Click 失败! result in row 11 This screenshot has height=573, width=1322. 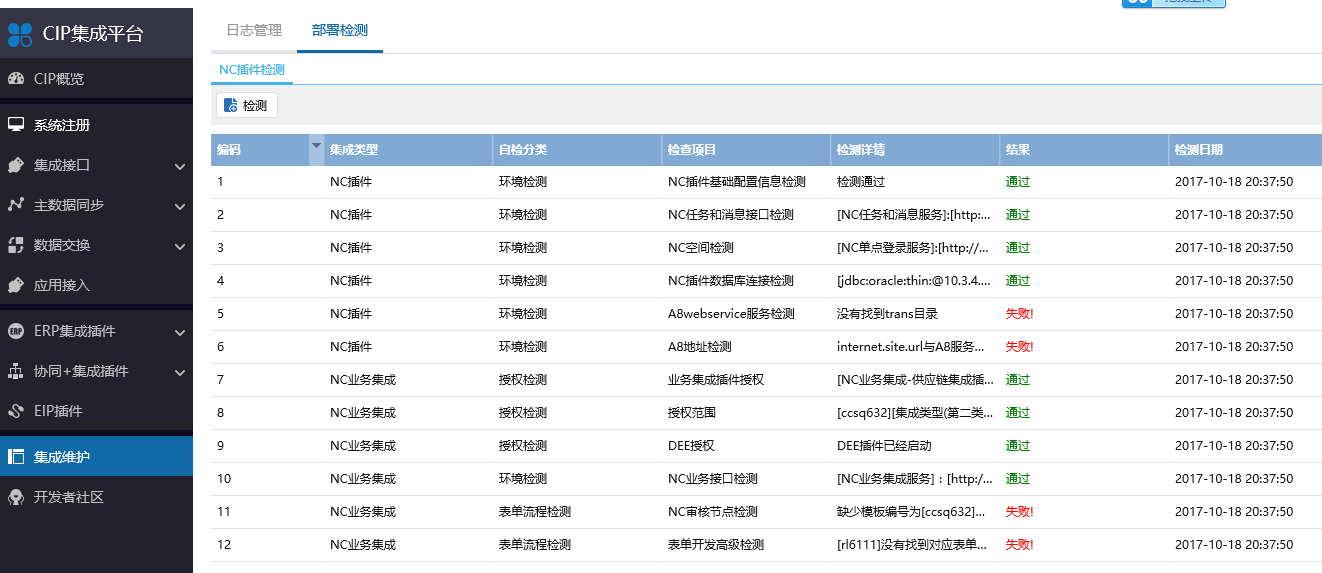coord(1020,512)
